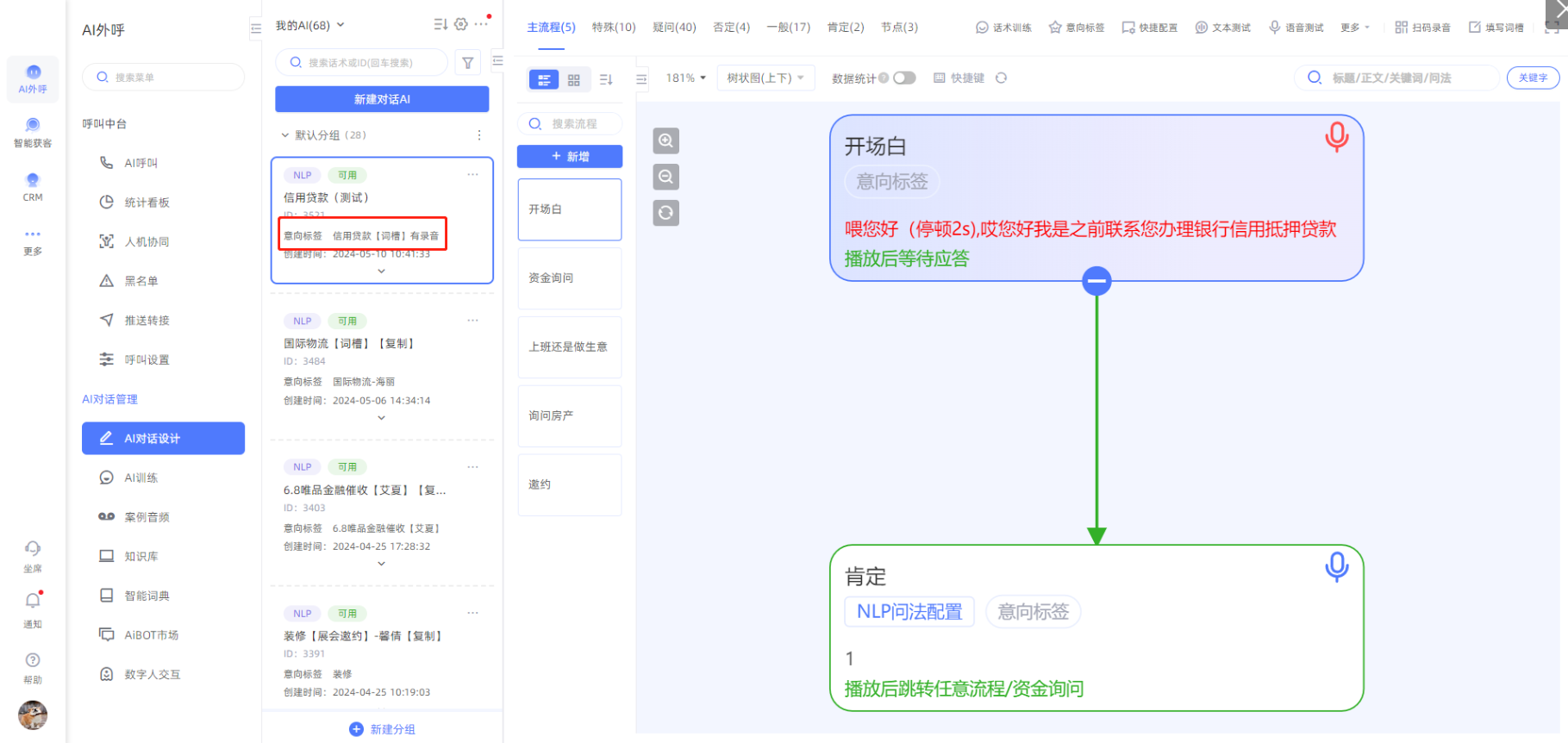Click the 新建对话AI button
The height and width of the screenshot is (743, 1568).
click(x=382, y=99)
